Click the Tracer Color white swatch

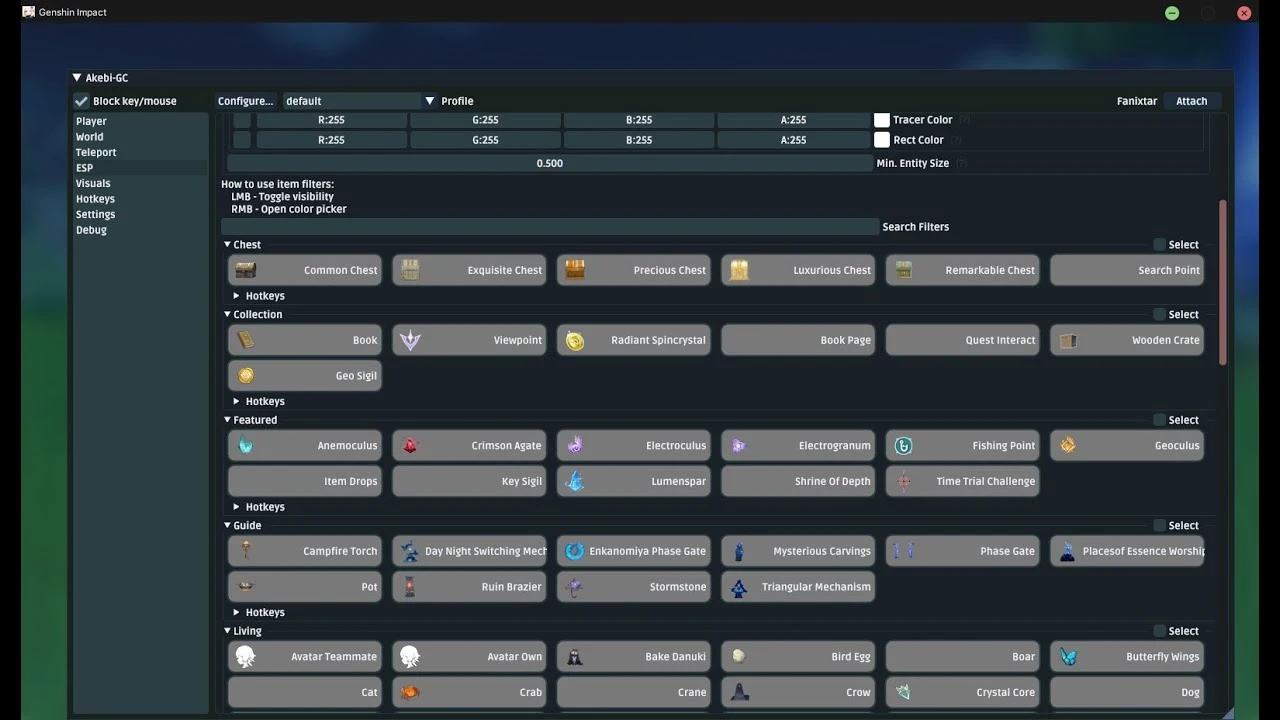(x=882, y=120)
